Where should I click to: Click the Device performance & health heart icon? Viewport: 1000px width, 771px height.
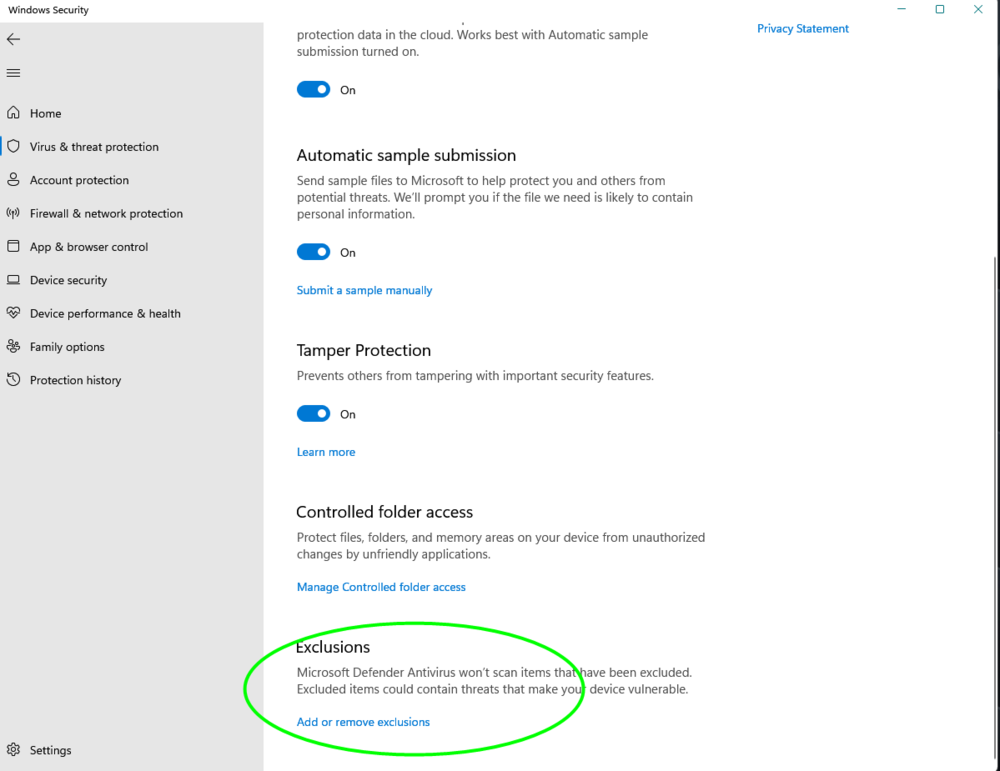13,313
